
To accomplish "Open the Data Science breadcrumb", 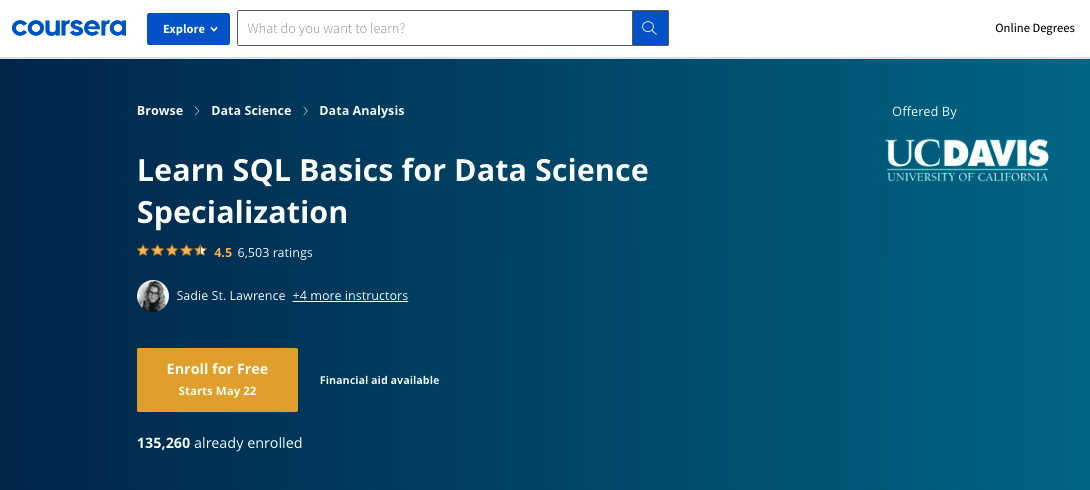I will (251, 111).
